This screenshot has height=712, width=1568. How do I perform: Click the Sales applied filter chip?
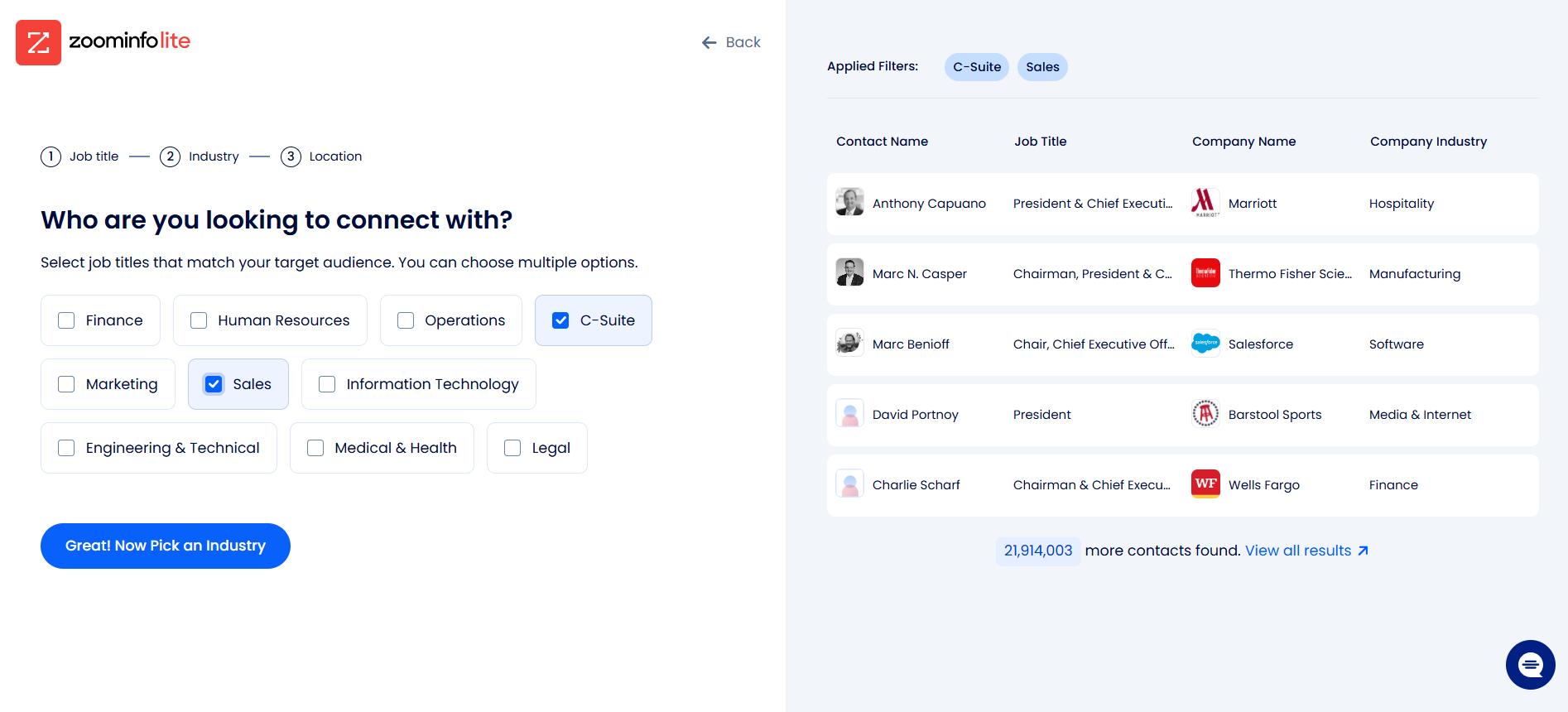point(1042,67)
